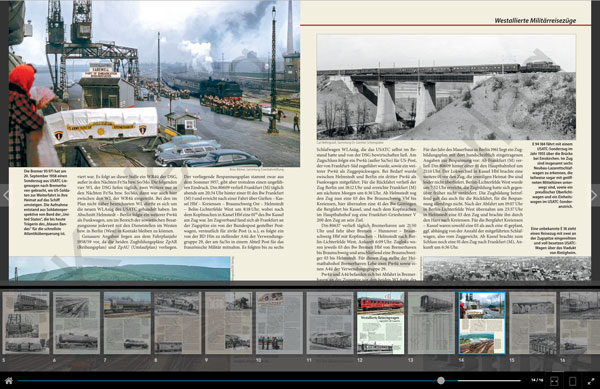
Task: Open page 13 thumbnail
Action: (x=431, y=323)
